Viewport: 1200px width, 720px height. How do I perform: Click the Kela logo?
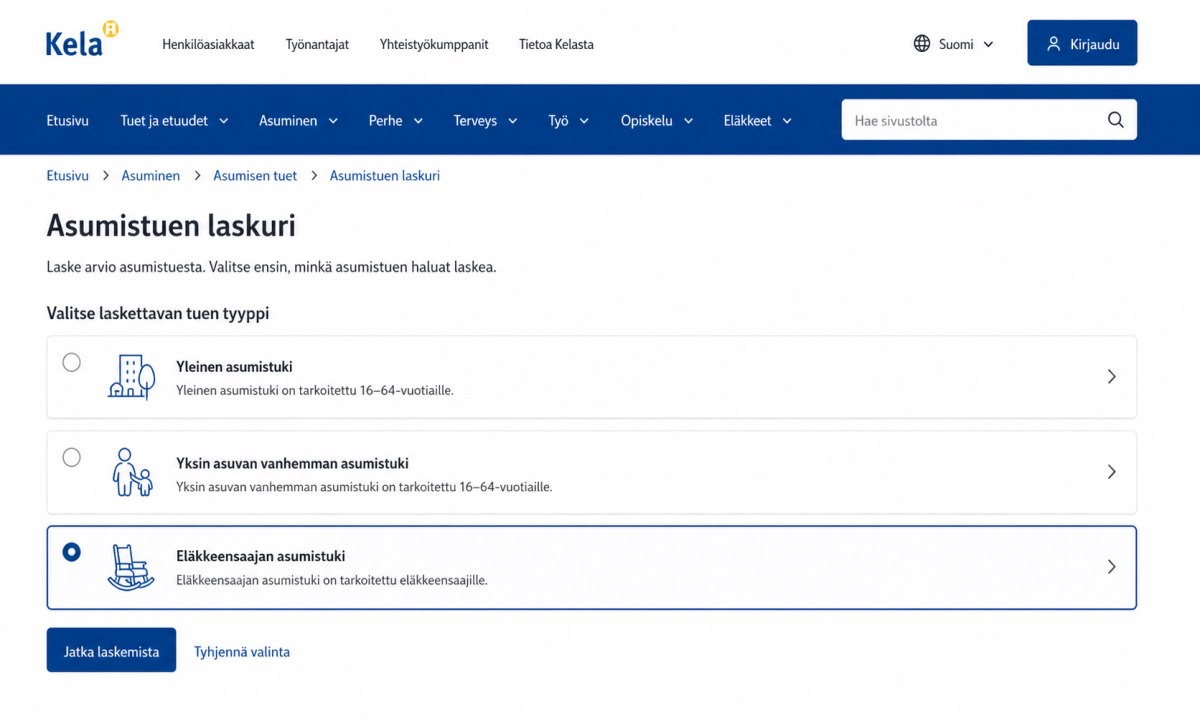(82, 40)
